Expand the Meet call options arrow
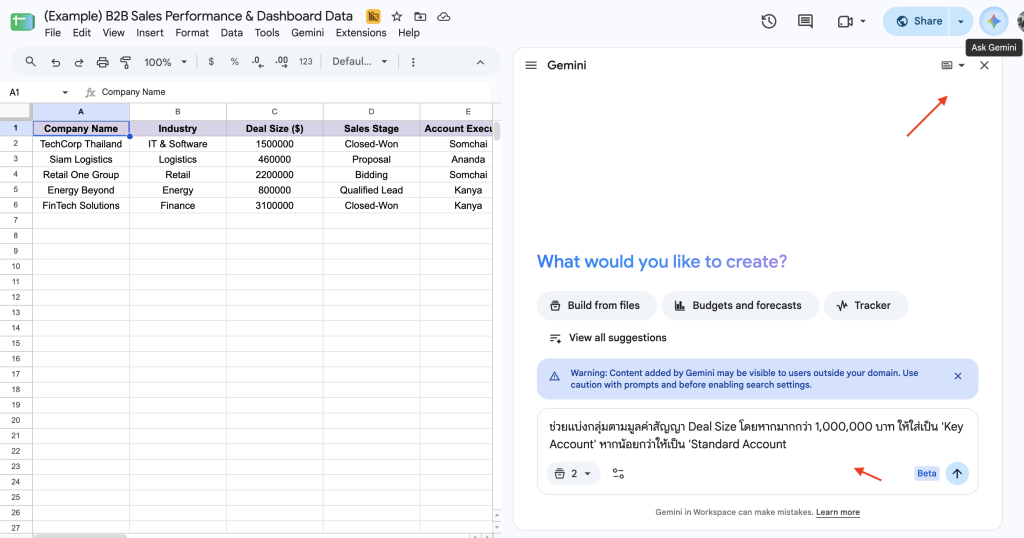This screenshot has height=538, width=1024. pyautogui.click(x=863, y=22)
